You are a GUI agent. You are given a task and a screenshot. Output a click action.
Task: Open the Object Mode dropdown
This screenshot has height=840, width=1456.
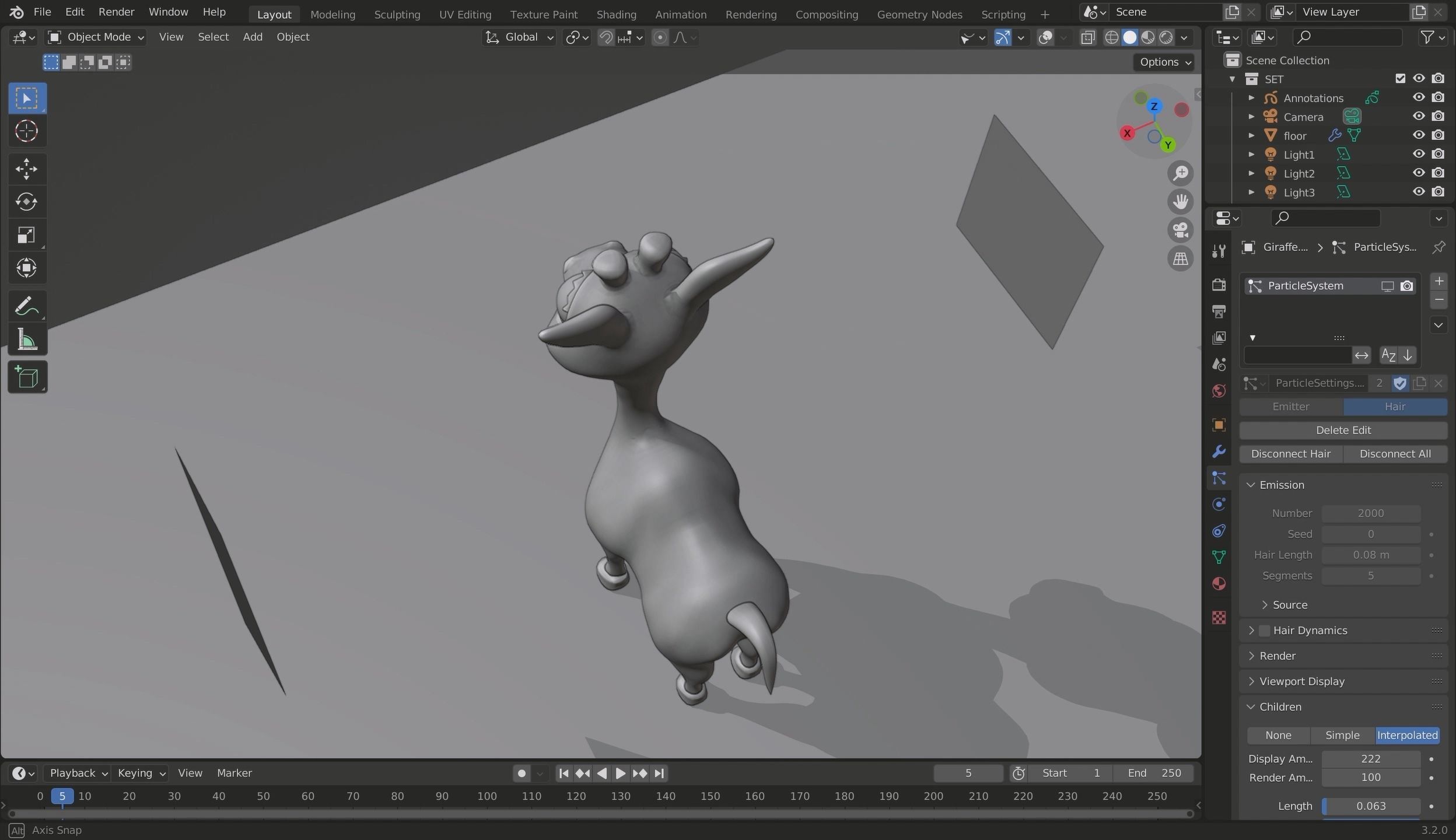96,37
